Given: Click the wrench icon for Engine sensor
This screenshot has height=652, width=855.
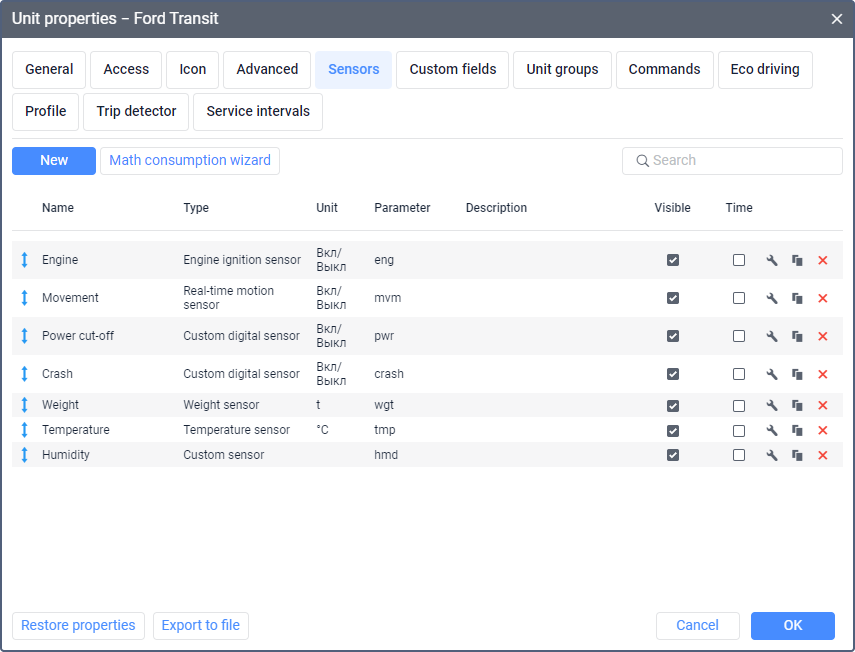Looking at the screenshot, I should tap(772, 260).
